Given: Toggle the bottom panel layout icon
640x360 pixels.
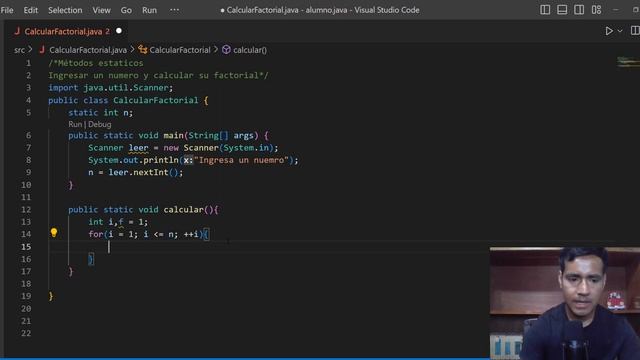Looking at the screenshot, I should coord(562,10).
